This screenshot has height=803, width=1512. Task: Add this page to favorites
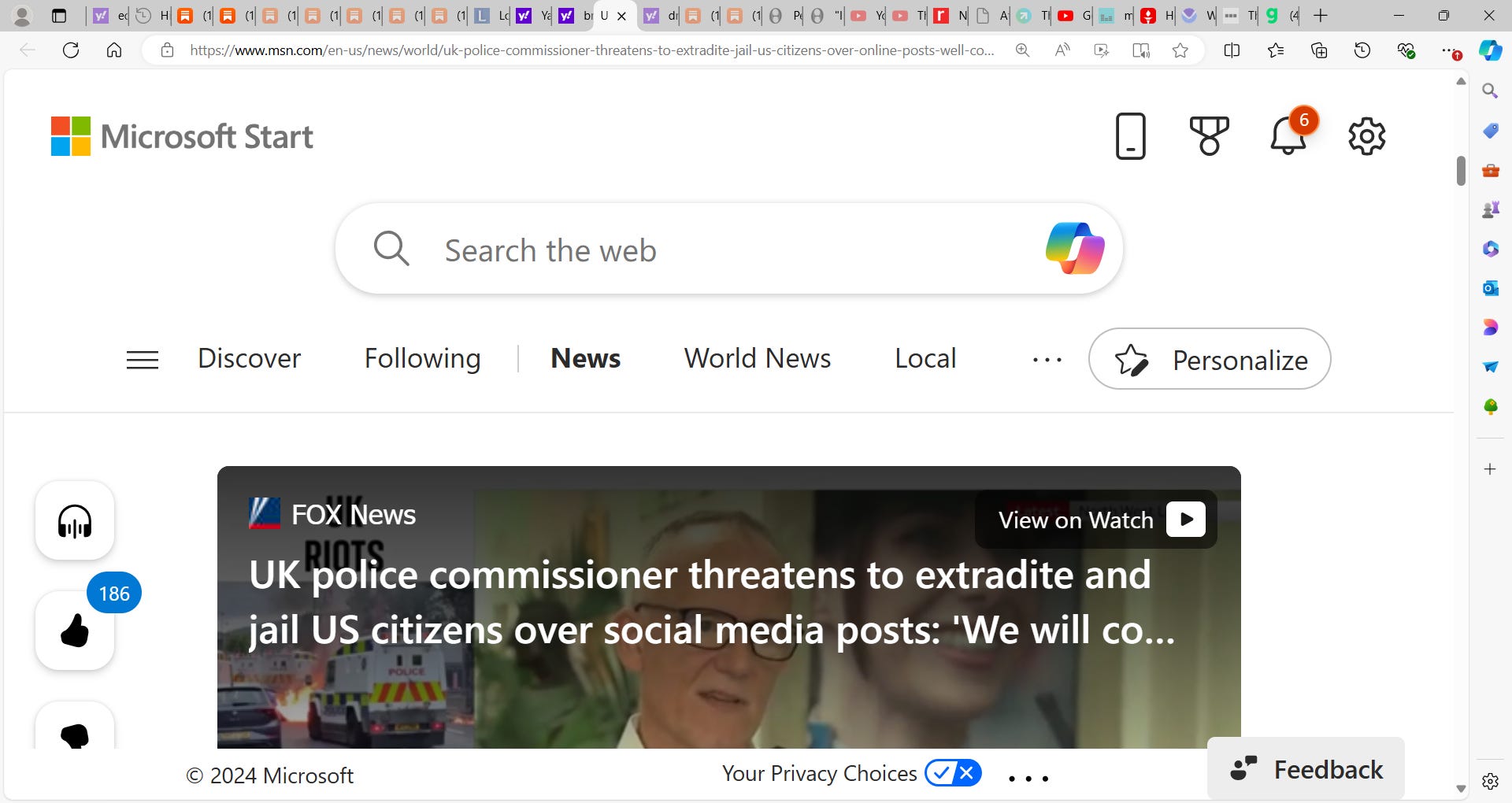coord(1180,50)
